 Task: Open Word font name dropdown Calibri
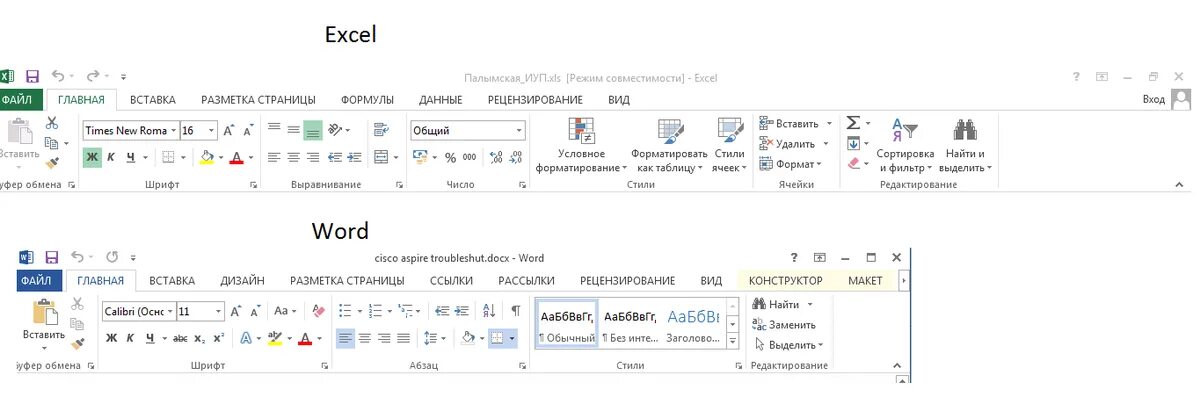(170, 311)
